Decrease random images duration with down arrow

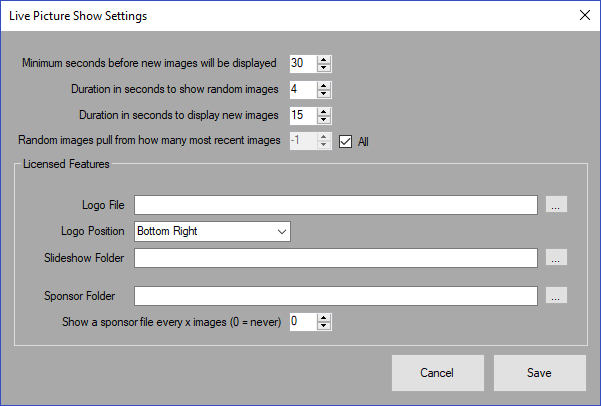click(324, 94)
